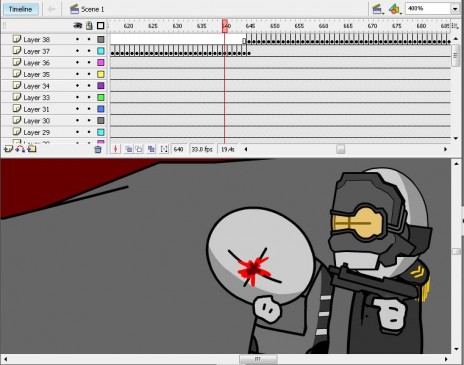Click the 33.0 fps frame rate field
This screenshot has height=365, width=464.
tap(202, 149)
